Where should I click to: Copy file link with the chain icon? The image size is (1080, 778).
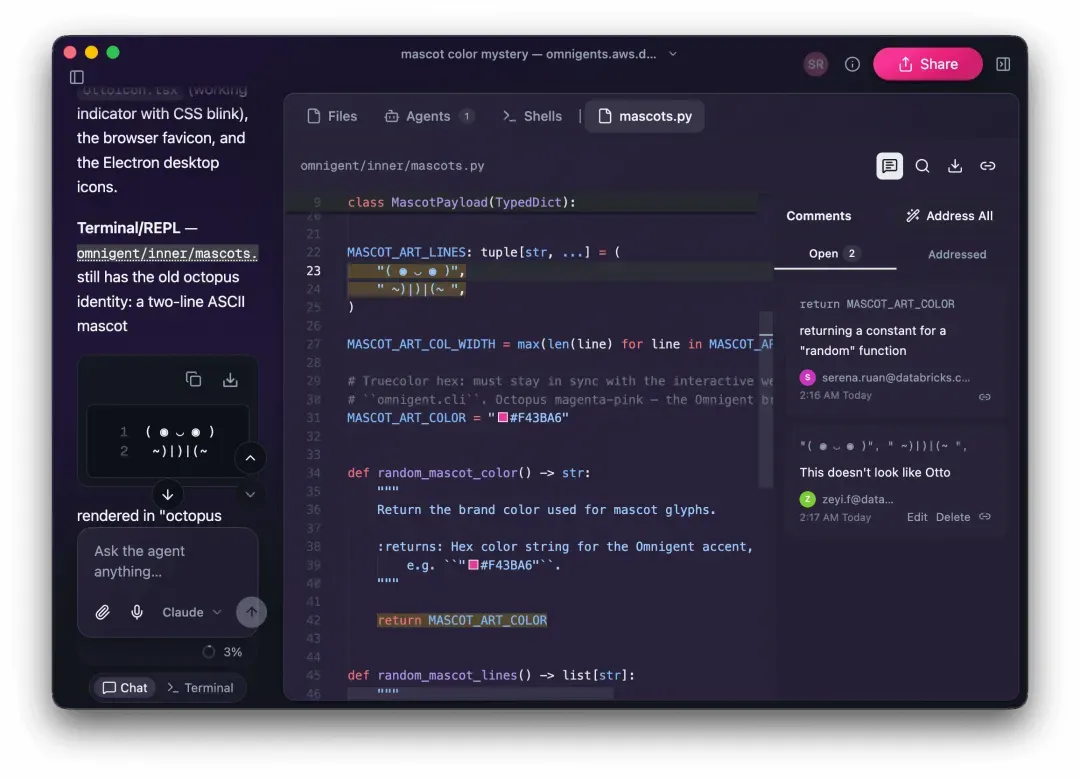tap(988, 166)
